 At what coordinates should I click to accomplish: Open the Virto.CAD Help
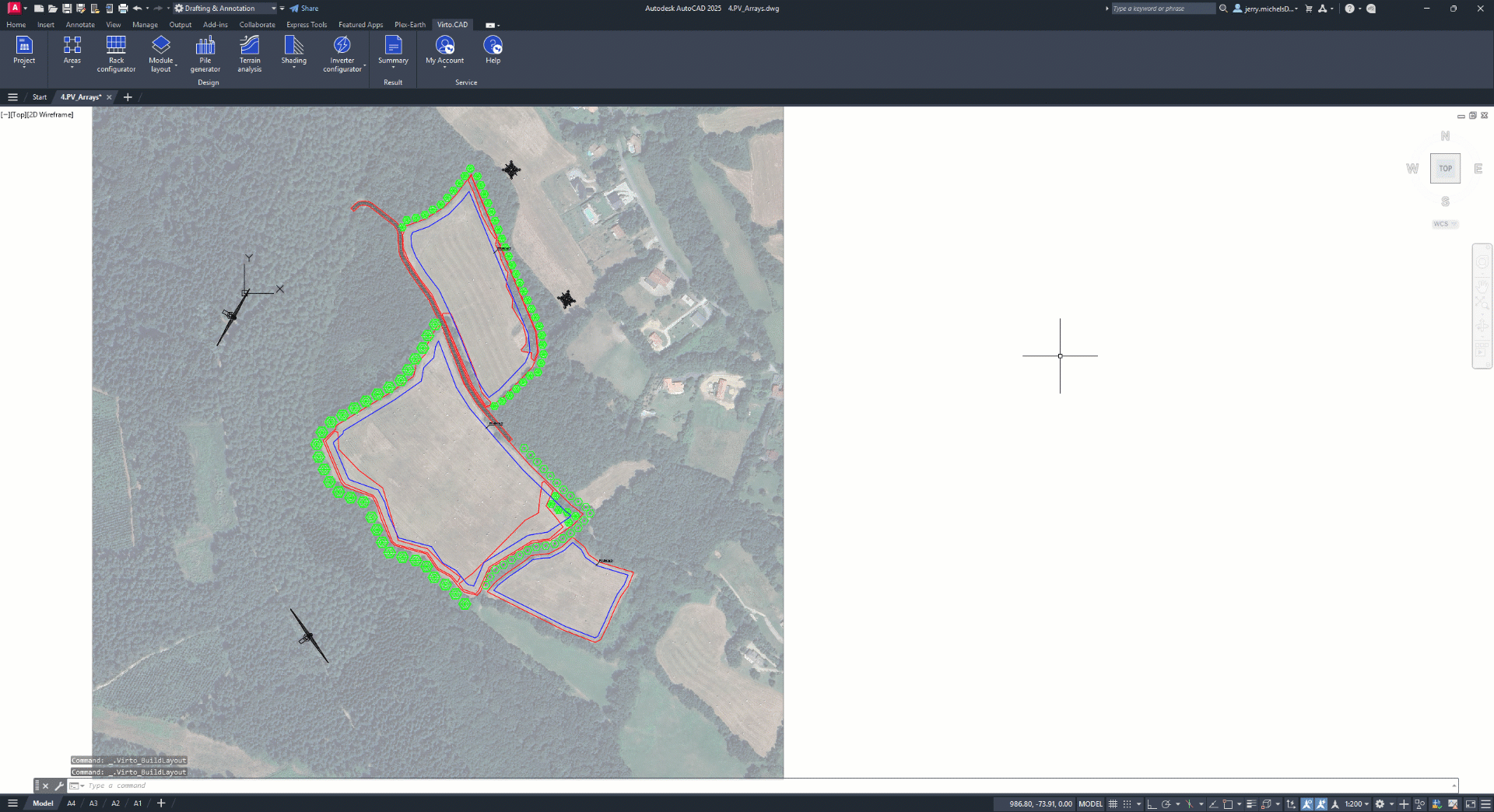(493, 51)
